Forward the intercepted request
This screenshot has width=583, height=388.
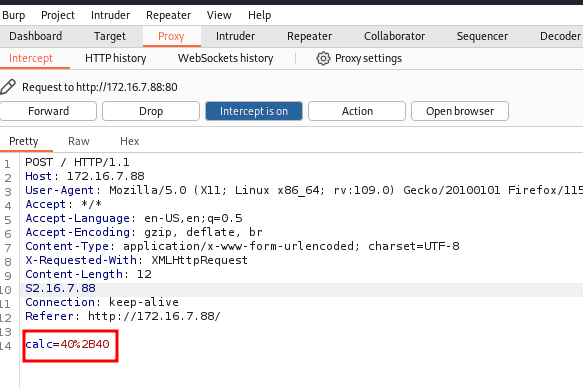pyautogui.click(x=48, y=111)
